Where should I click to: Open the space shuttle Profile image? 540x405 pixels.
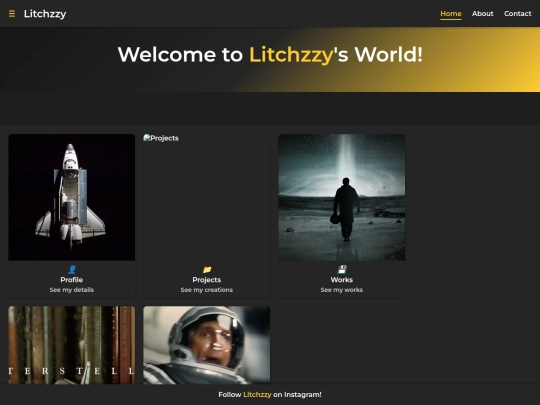pyautogui.click(x=72, y=197)
